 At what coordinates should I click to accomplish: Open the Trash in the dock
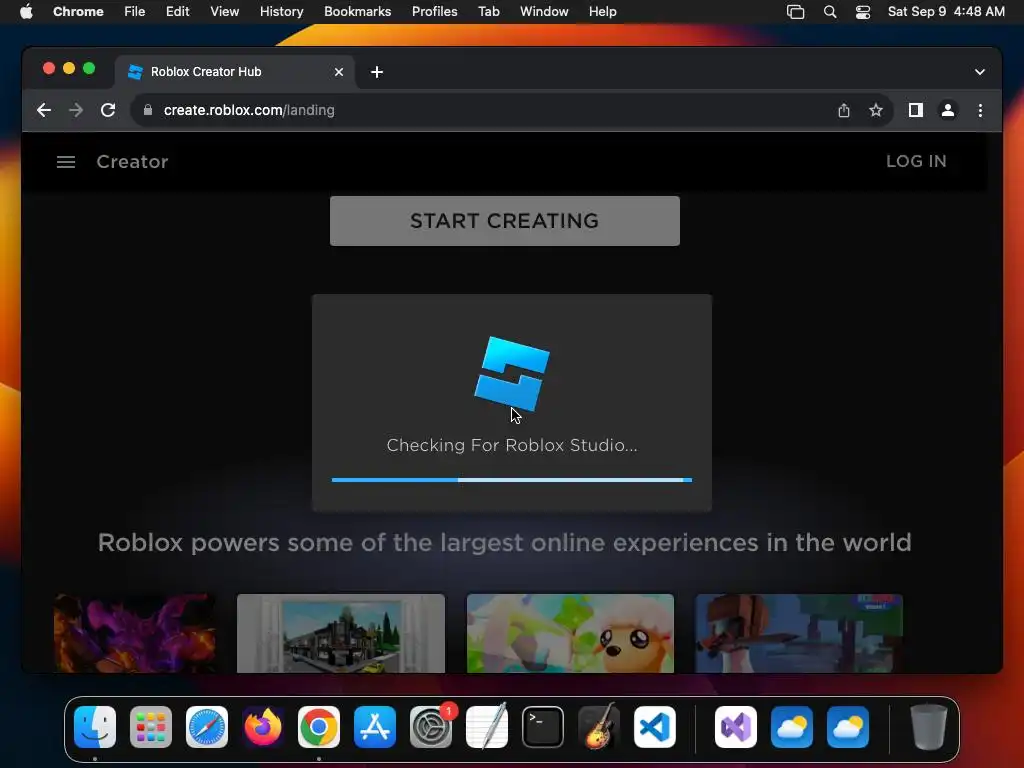pos(929,727)
